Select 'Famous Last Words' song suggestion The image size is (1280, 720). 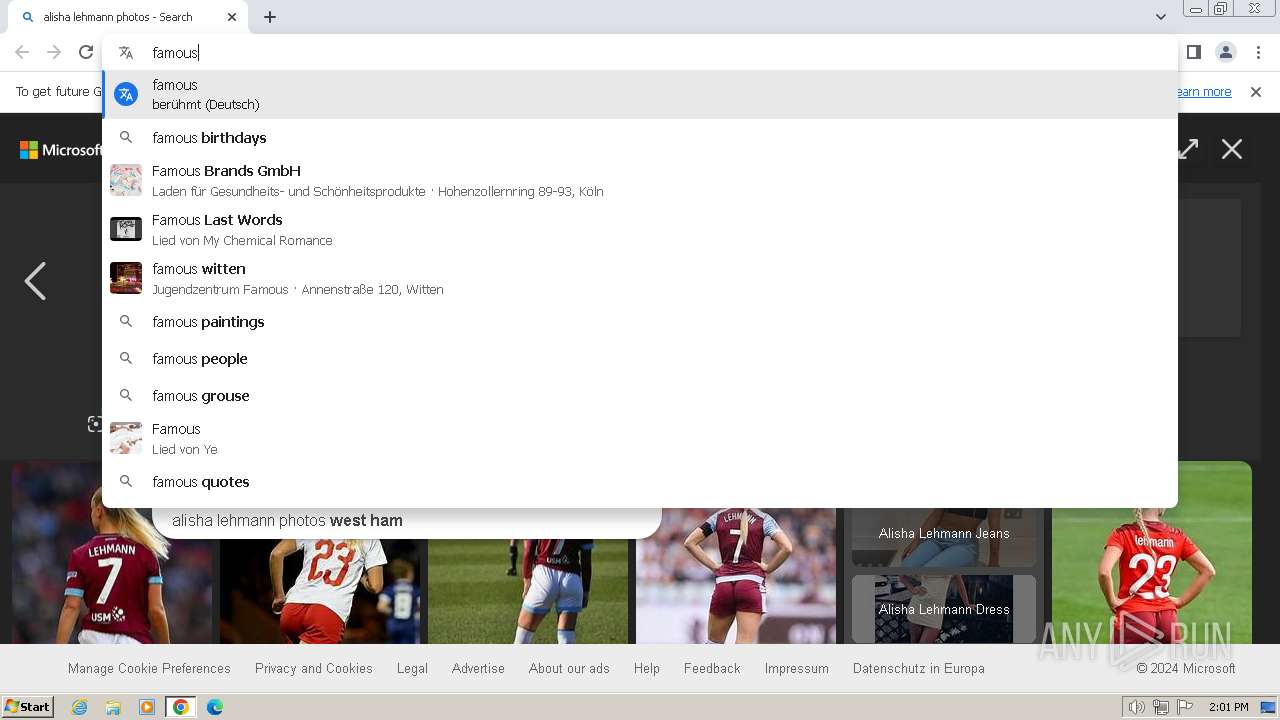[x=640, y=229]
